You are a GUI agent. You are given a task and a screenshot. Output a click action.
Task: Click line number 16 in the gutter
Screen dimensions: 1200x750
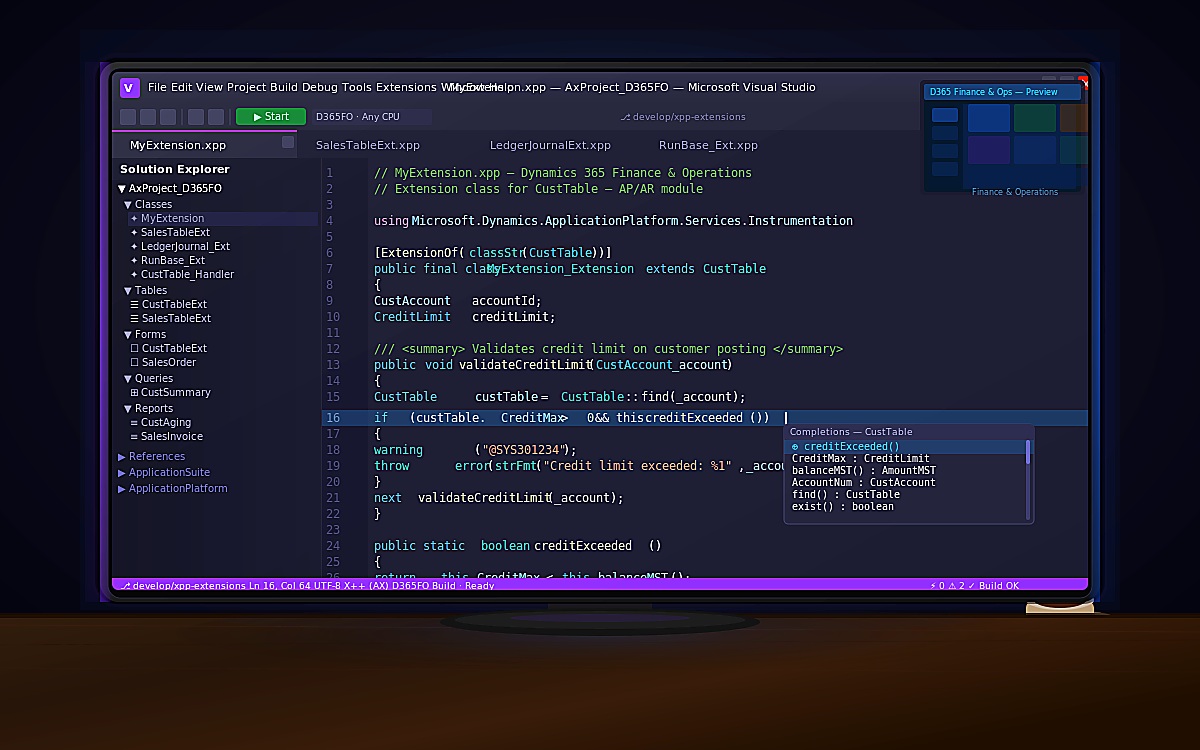tap(333, 418)
